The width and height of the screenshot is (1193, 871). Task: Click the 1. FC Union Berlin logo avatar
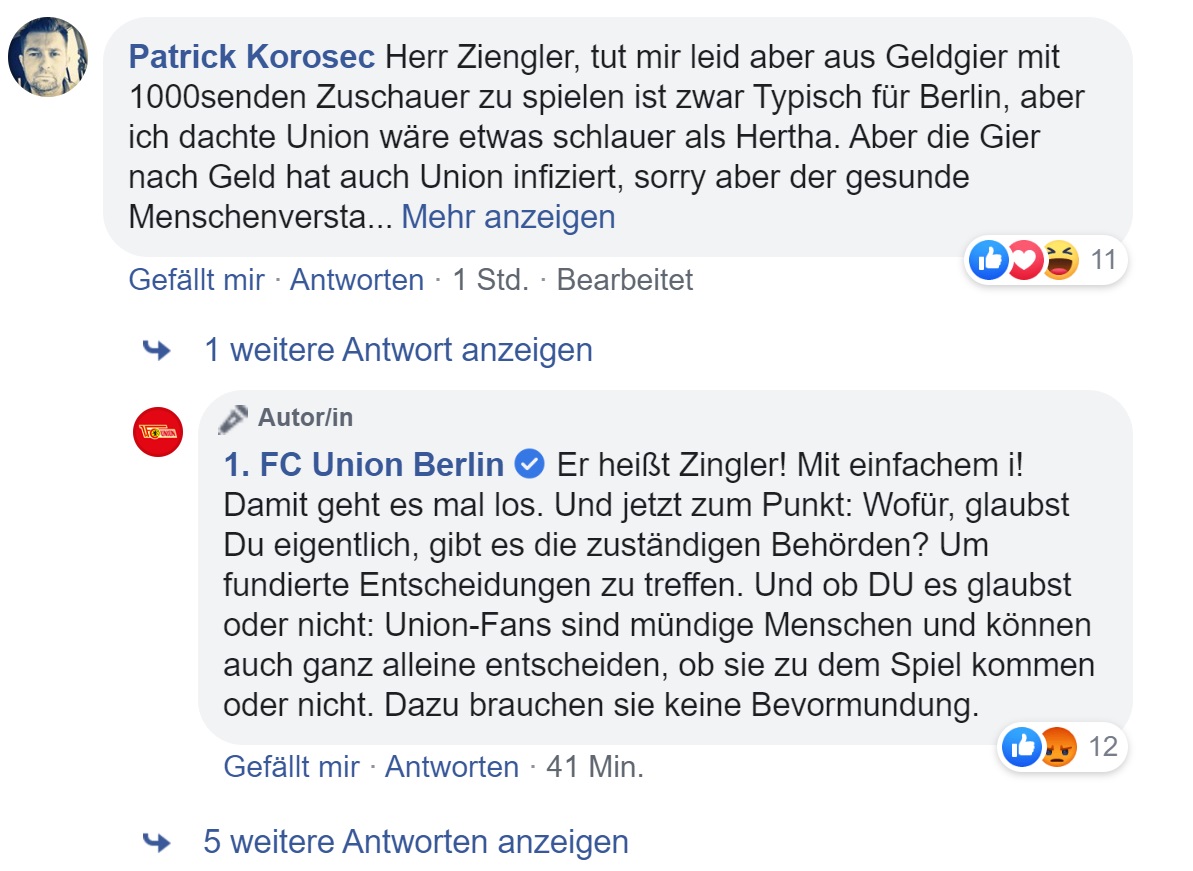click(x=158, y=432)
